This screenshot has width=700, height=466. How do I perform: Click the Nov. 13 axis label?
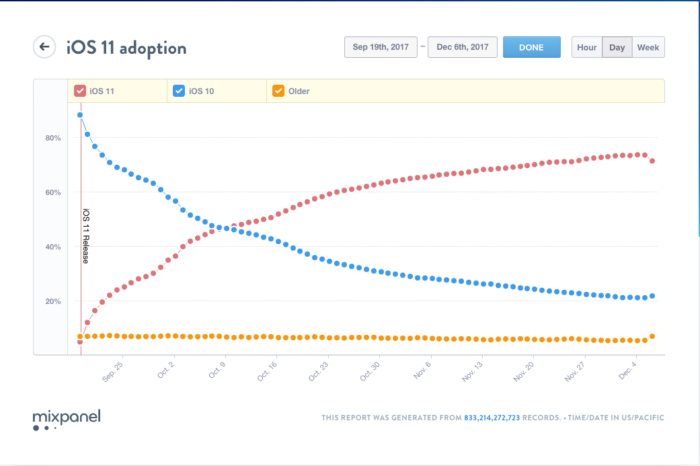(472, 371)
